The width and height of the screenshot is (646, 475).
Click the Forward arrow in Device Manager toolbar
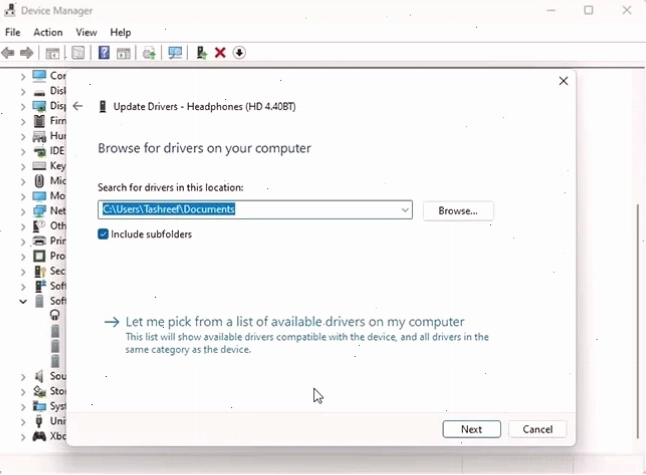point(27,53)
